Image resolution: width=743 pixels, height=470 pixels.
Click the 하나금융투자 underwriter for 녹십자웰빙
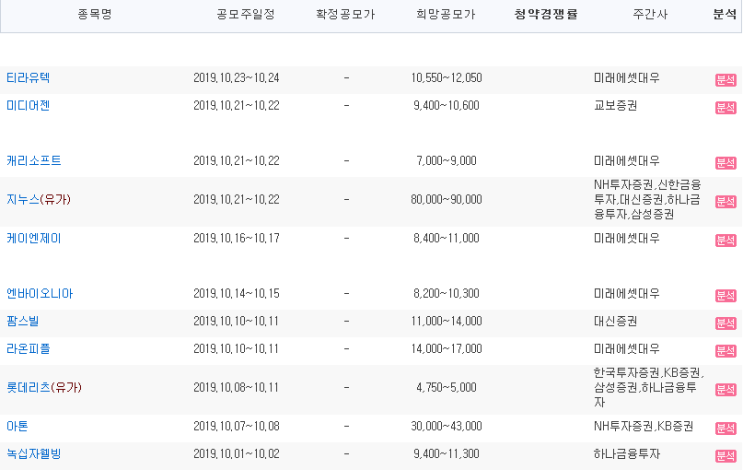[x=626, y=454]
